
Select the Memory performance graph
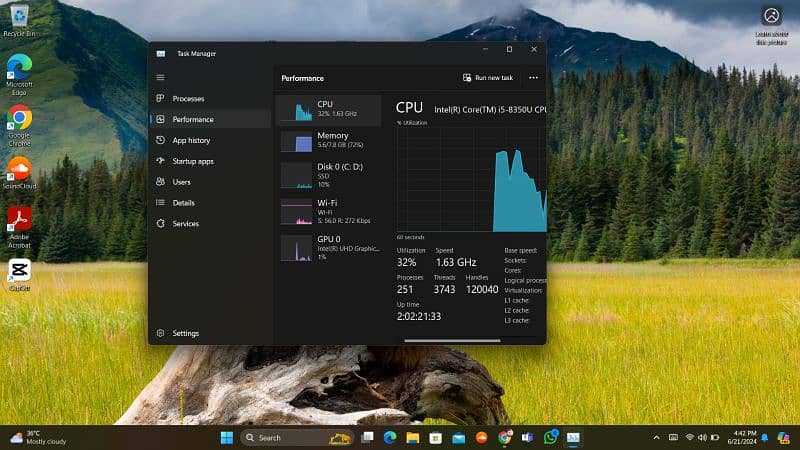pyautogui.click(x=329, y=140)
